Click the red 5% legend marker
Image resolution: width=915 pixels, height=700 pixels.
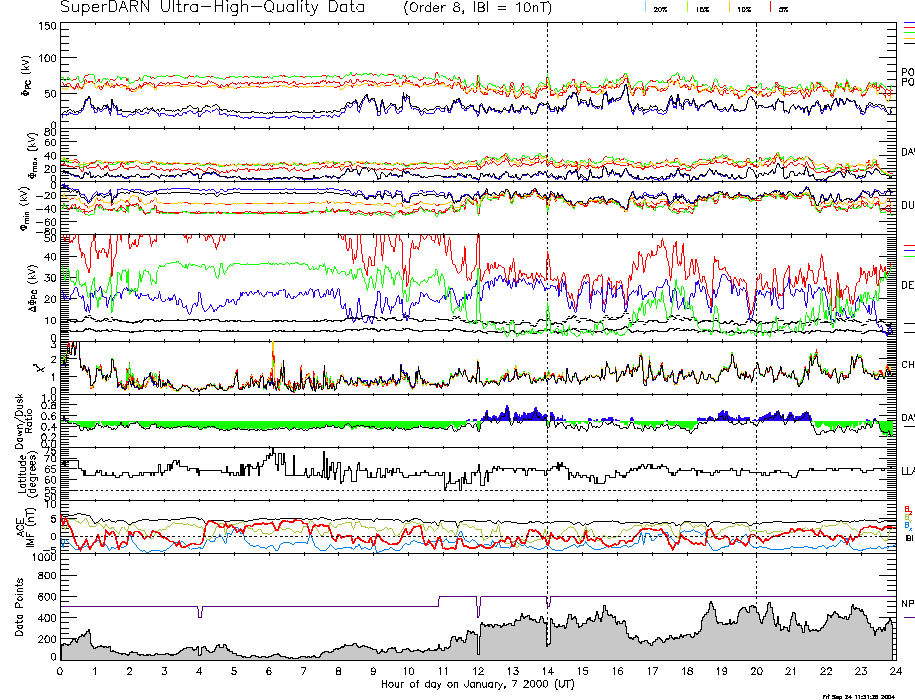pos(781,8)
